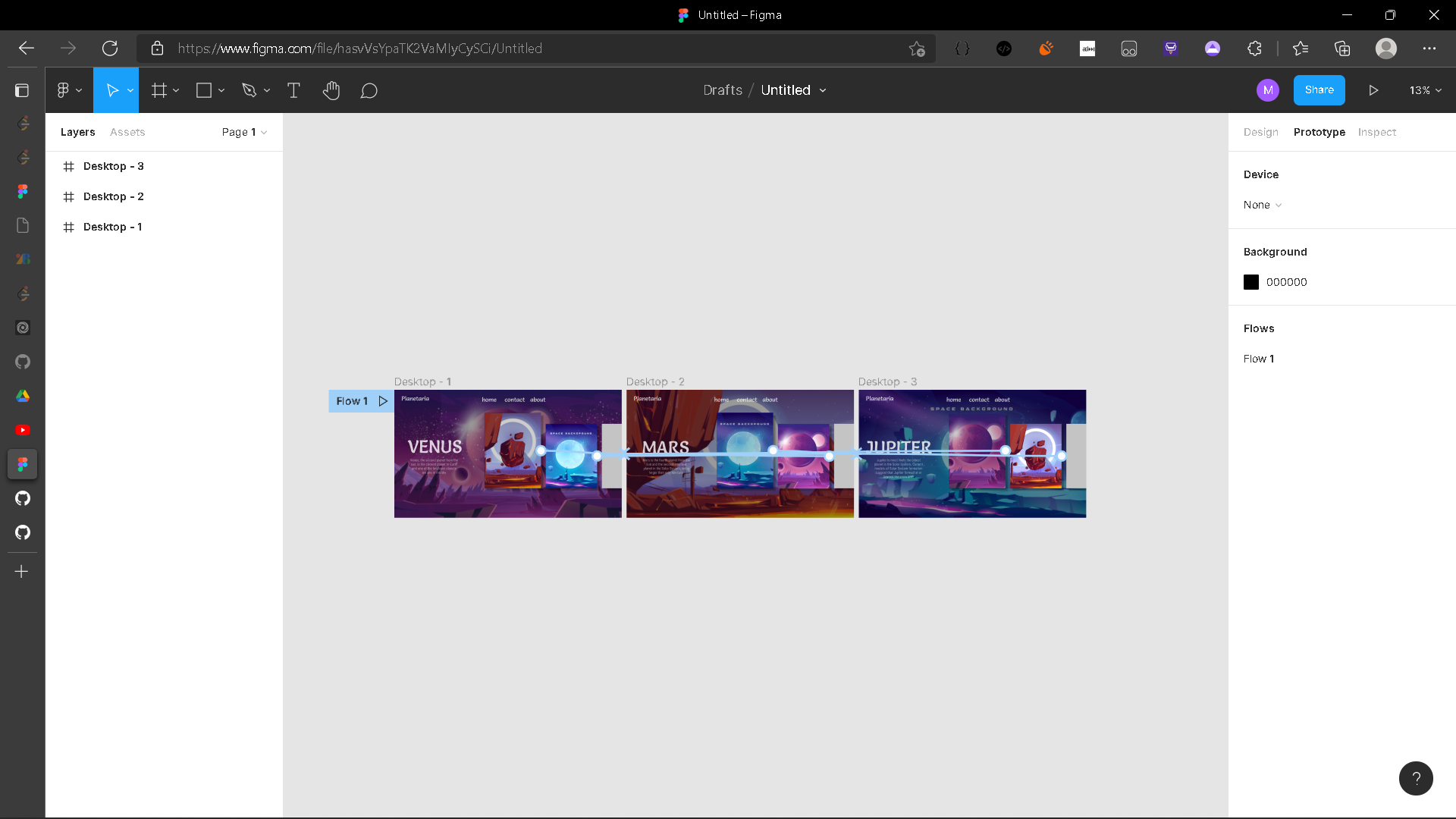Open the zoom level dropdown
Viewport: 1456px width, 819px height.
[1424, 89]
